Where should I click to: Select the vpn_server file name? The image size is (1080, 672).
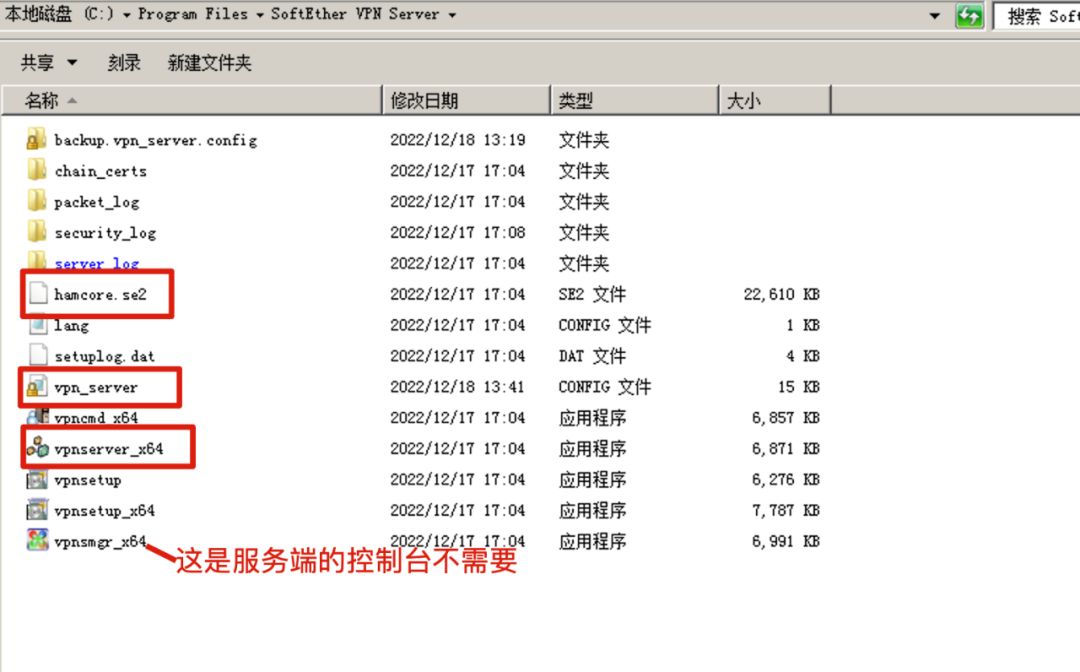(96, 388)
